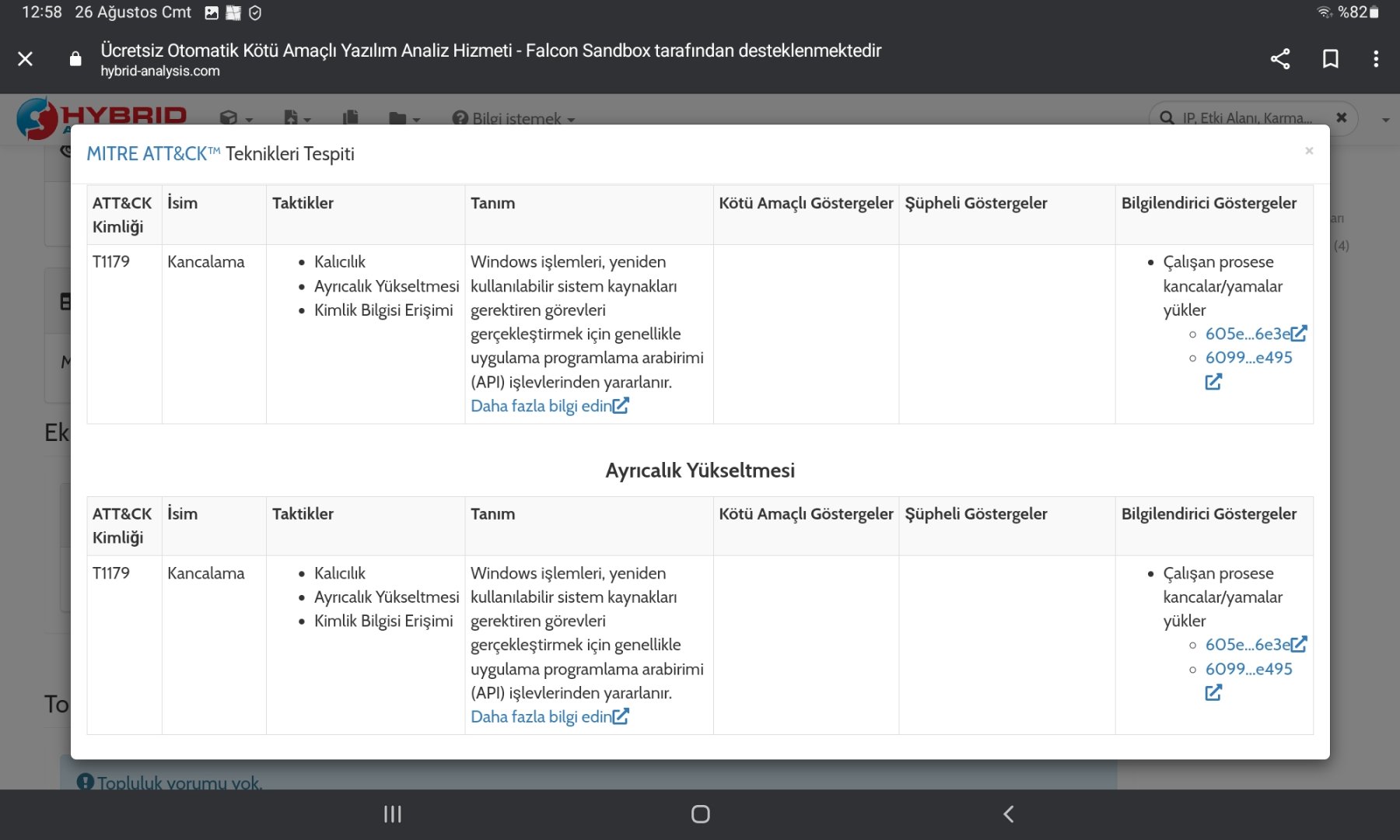The height and width of the screenshot is (840, 1400).
Task: Clear the search field with the X icon
Action: [1341, 117]
